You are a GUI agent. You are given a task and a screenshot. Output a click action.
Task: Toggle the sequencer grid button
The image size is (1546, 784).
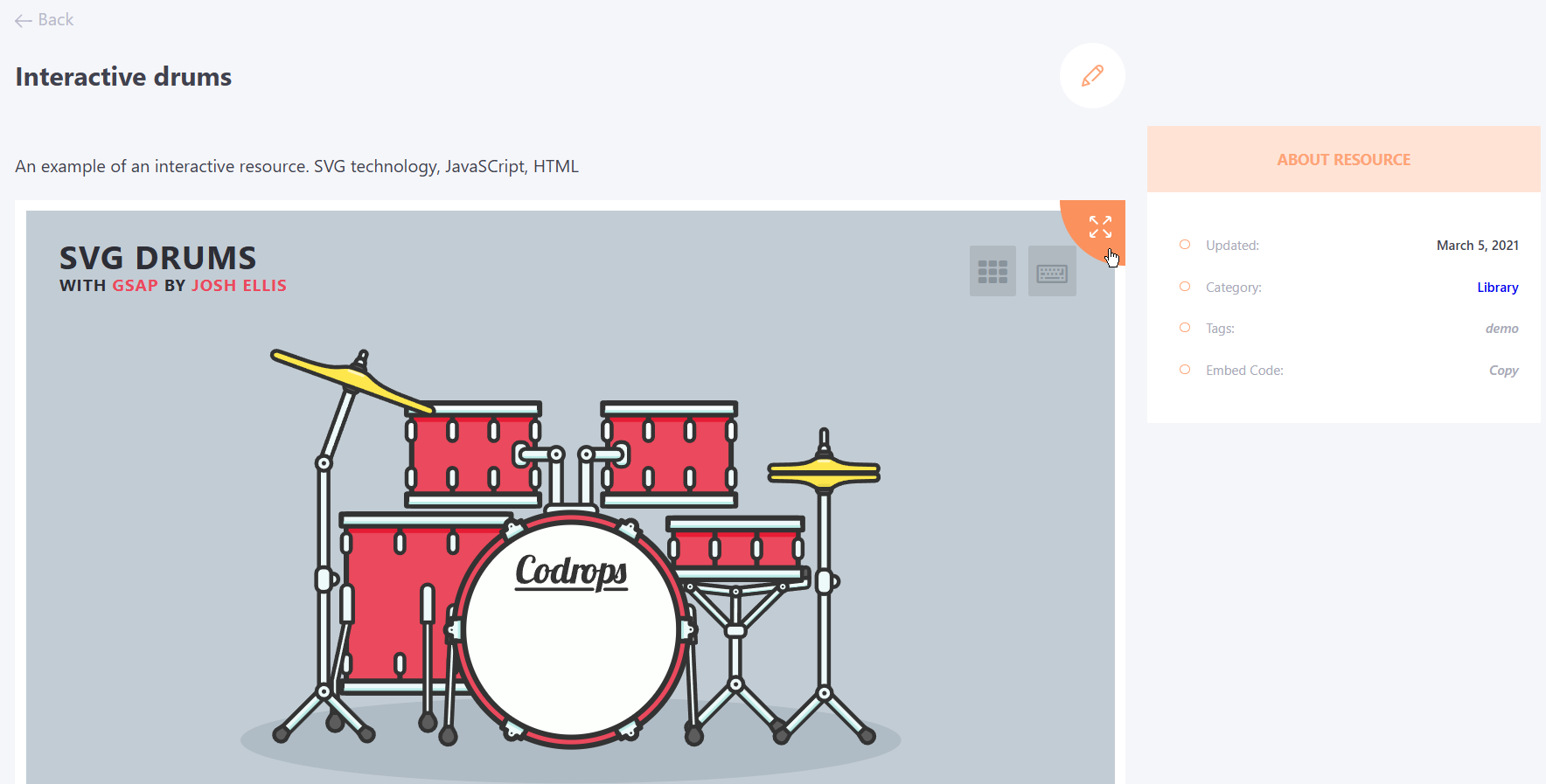(x=992, y=271)
